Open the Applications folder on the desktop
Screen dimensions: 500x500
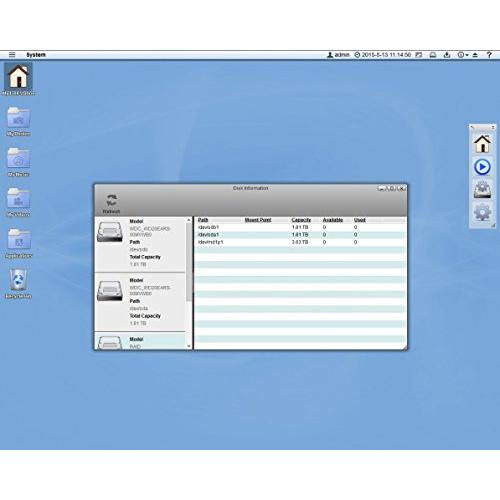point(19,243)
